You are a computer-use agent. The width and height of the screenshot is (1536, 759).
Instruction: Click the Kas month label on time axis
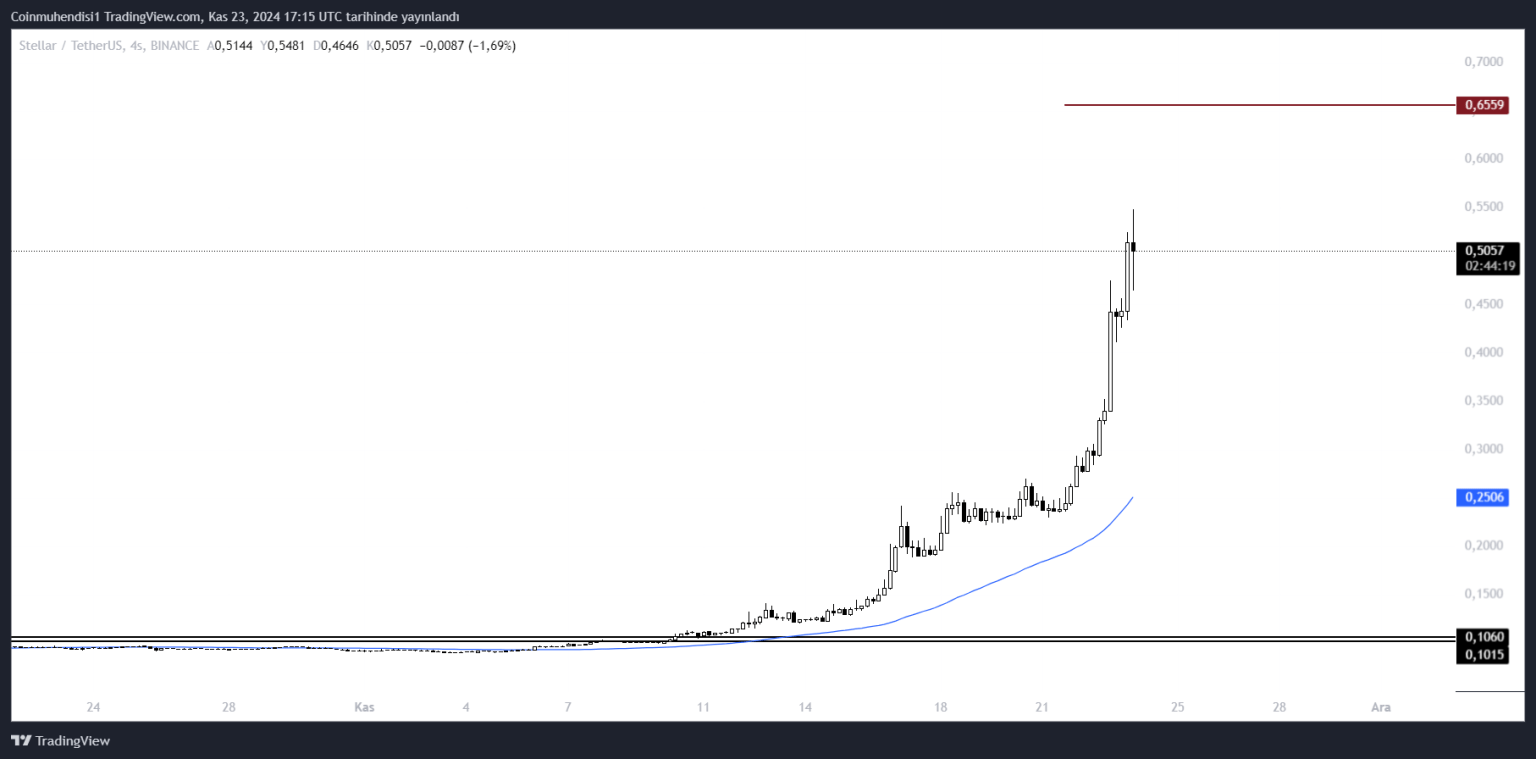click(364, 707)
